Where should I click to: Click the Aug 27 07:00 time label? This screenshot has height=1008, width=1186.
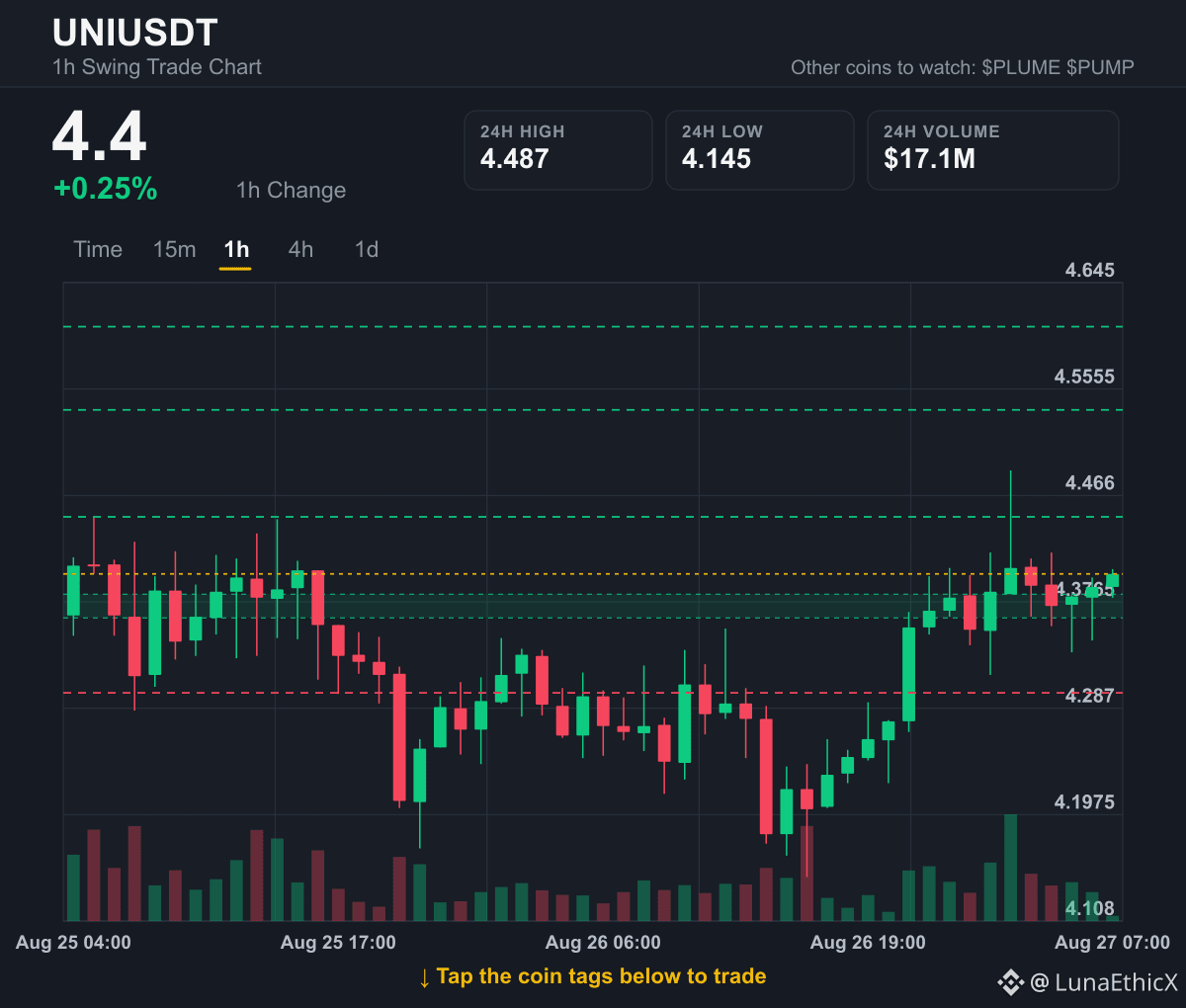coord(1112,943)
